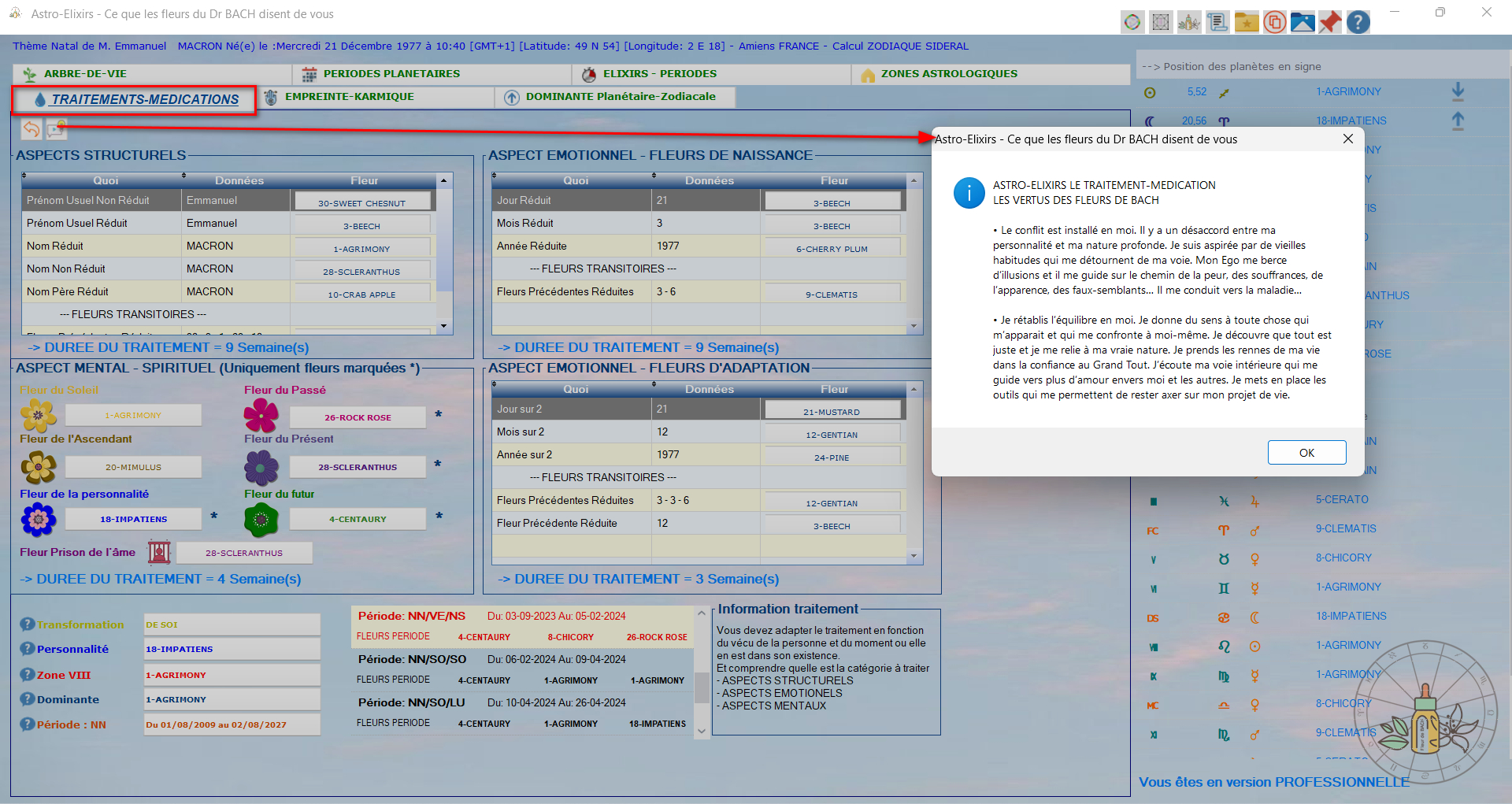Screen dimensions: 1512x804
Task: Click the down arrow of periods list scrollbar
Action: [702, 731]
